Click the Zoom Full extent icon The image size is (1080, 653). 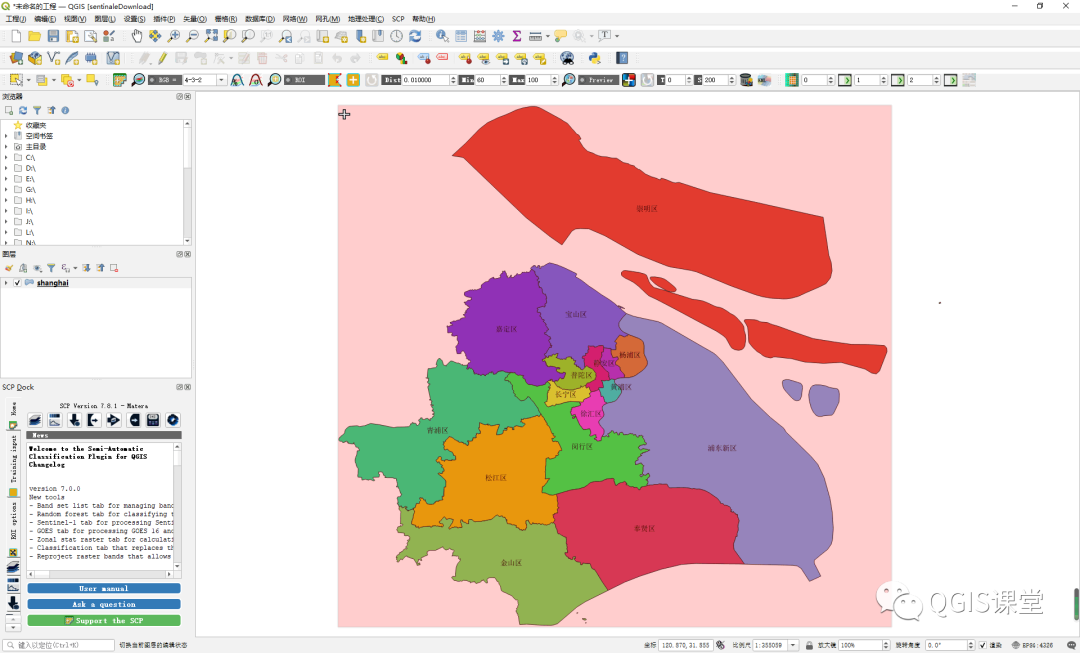click(x=211, y=36)
